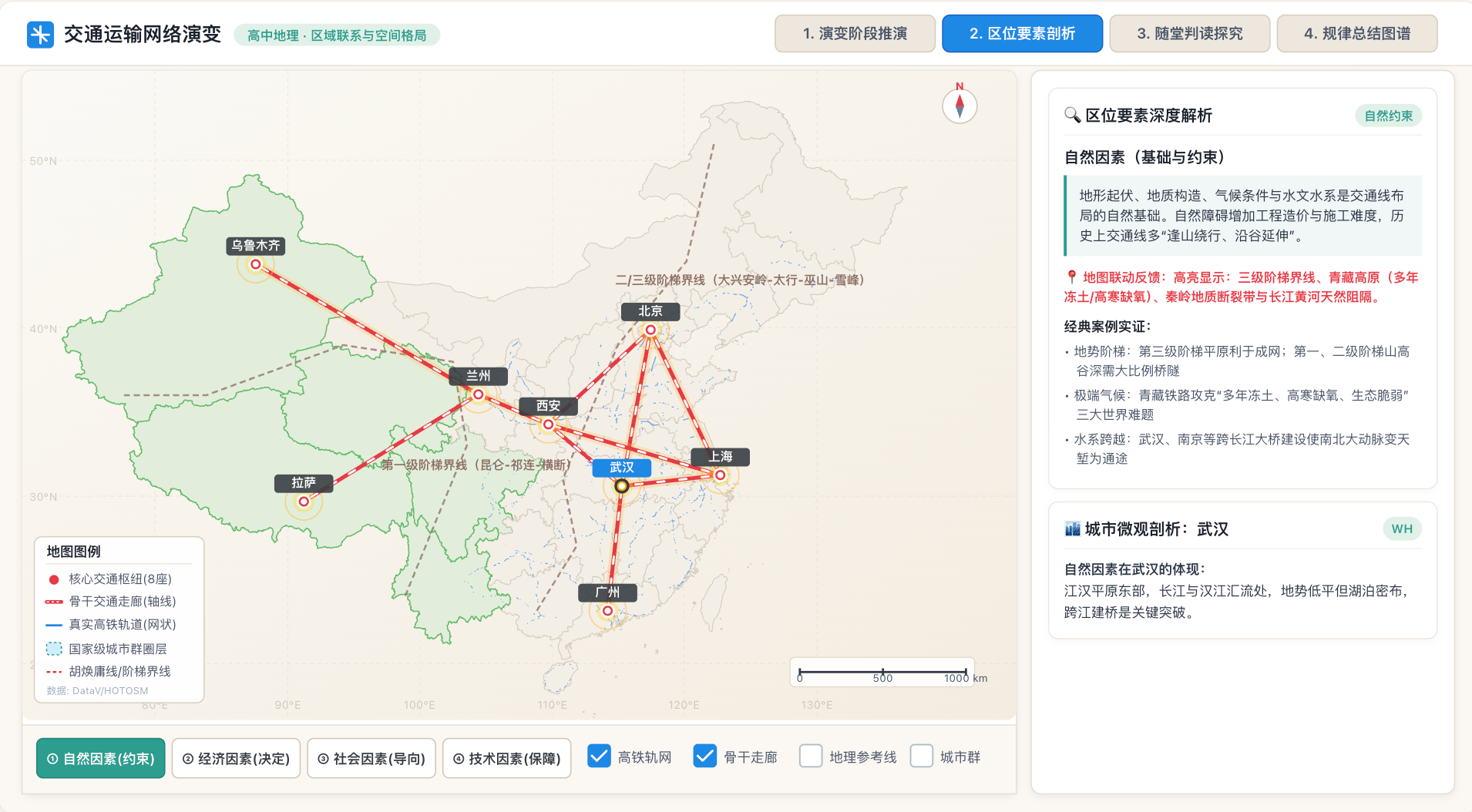The height and width of the screenshot is (812, 1472).
Task: Uncheck the 骨干走廊 checkbox
Action: pos(704,757)
